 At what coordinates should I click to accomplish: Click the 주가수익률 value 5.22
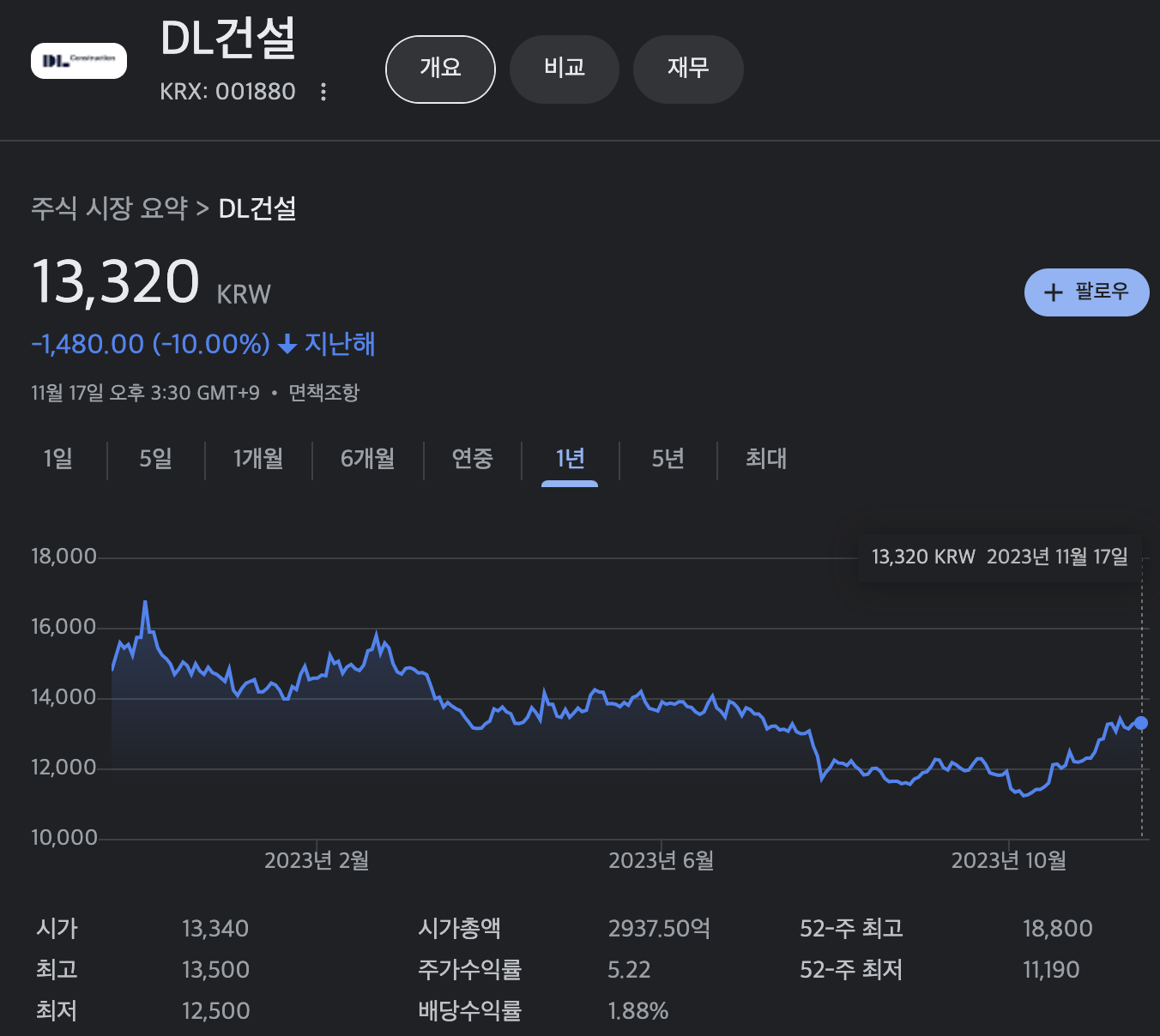coord(629,970)
